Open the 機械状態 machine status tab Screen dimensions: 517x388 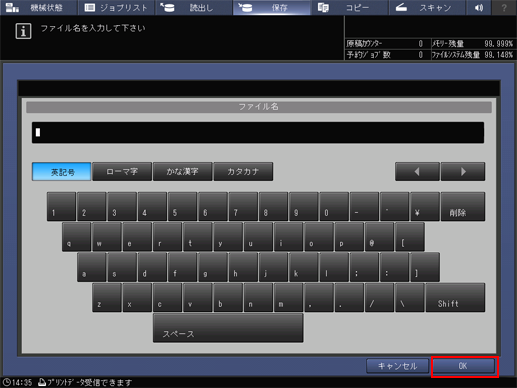[39, 7]
